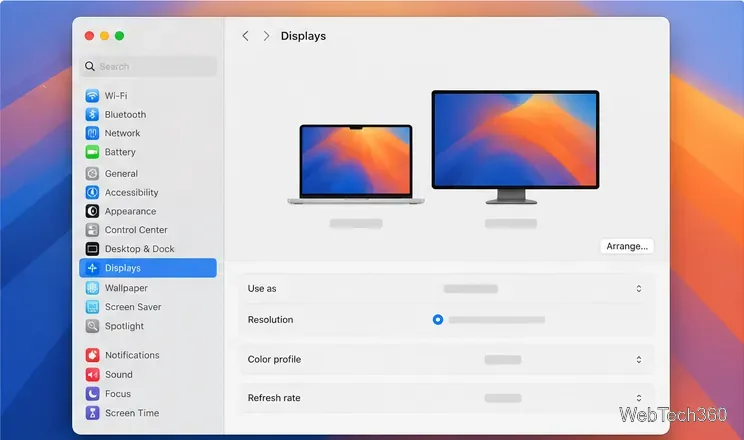Click the Wallpaper icon
Screen dimensions: 744x440
click(x=92, y=288)
